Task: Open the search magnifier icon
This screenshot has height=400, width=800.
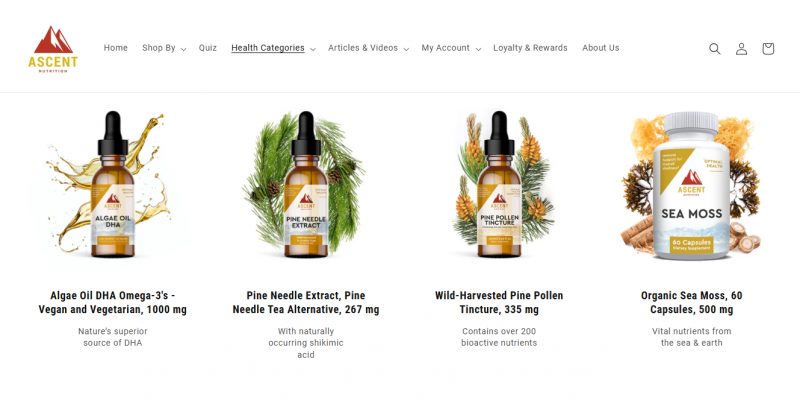Action: point(715,48)
